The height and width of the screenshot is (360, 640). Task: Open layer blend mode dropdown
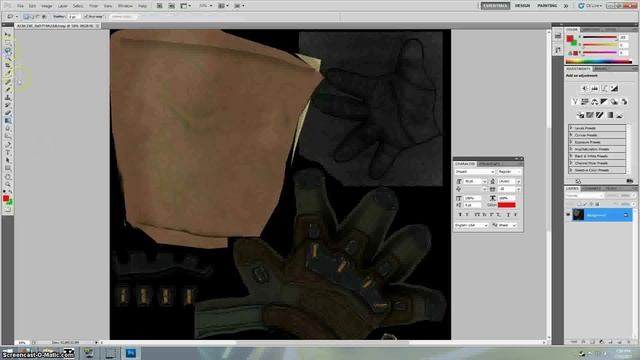(x=584, y=196)
